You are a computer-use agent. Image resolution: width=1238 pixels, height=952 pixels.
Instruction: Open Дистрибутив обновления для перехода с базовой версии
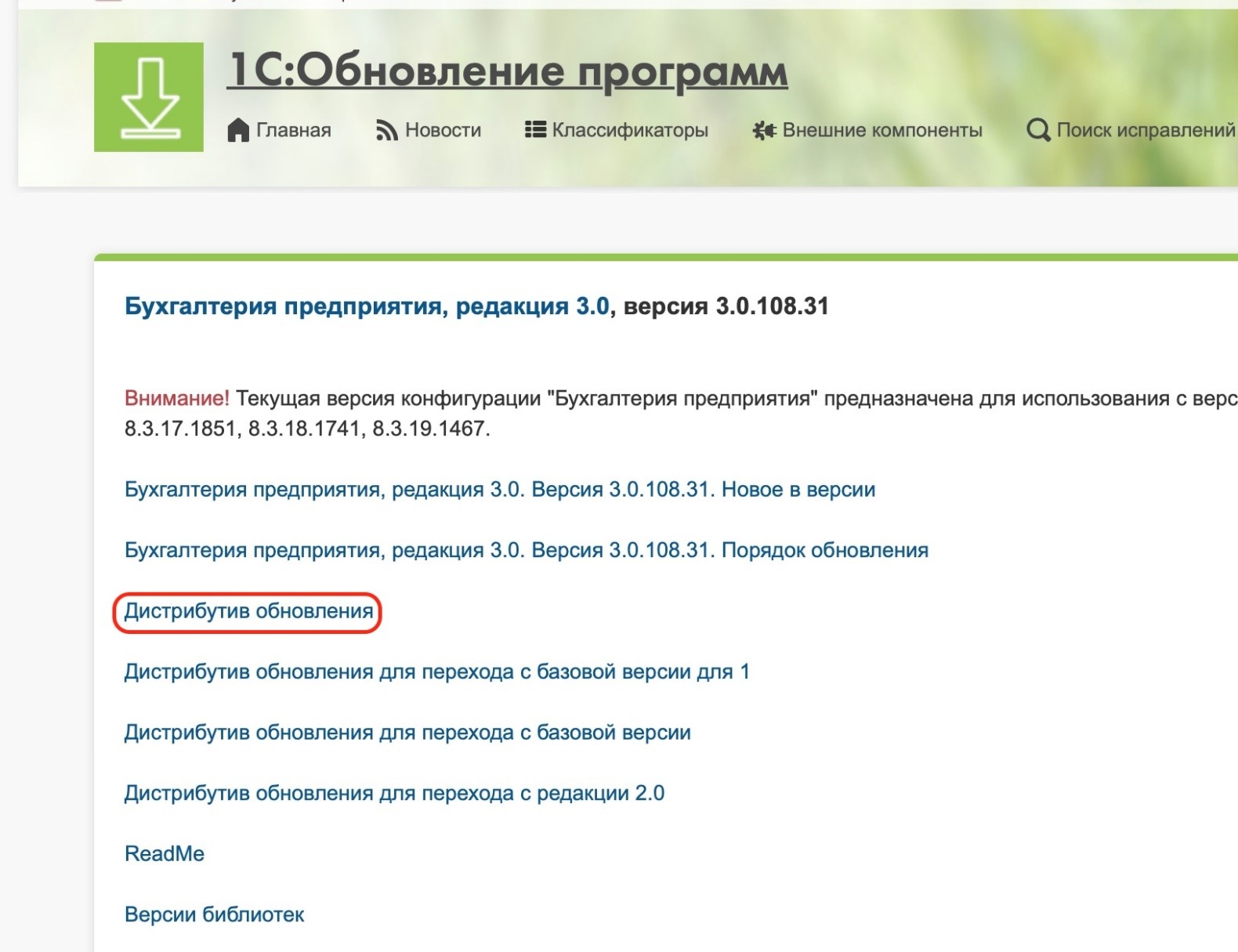click(407, 733)
